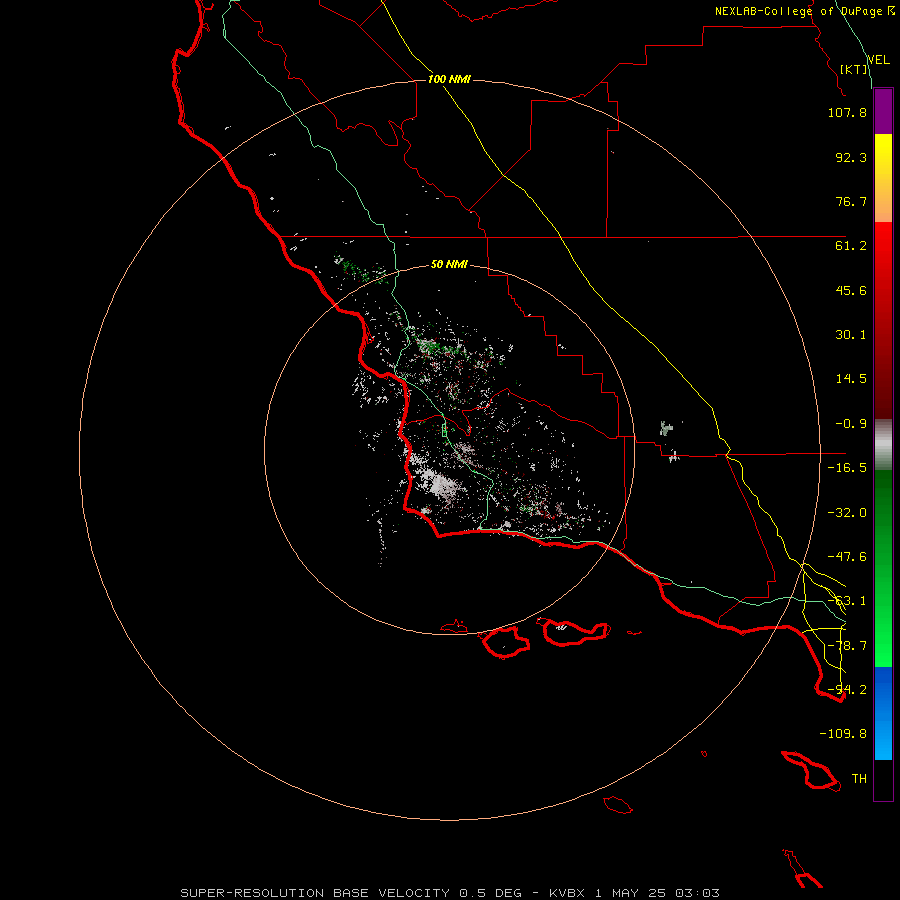Click the 61.2 value on velocity scale
The width and height of the screenshot is (900, 900).
(851, 246)
